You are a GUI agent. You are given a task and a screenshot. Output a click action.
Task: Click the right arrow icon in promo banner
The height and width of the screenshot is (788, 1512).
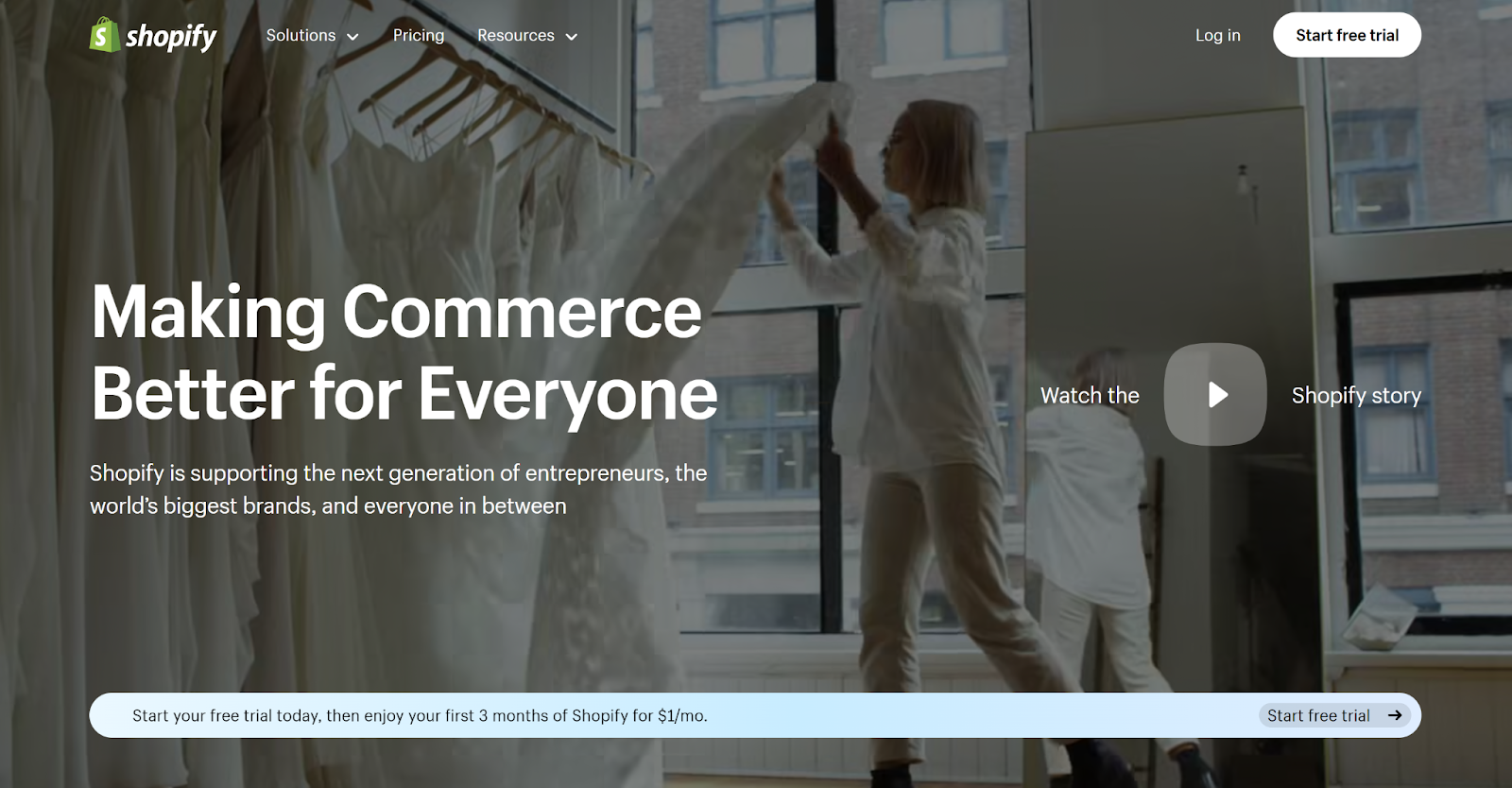coord(1395,715)
